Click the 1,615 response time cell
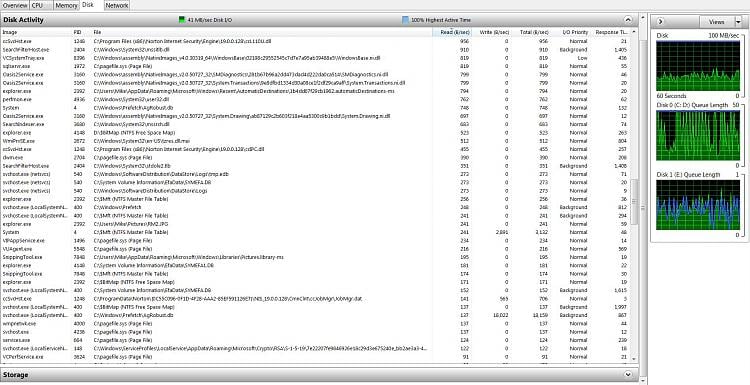 coord(620,290)
